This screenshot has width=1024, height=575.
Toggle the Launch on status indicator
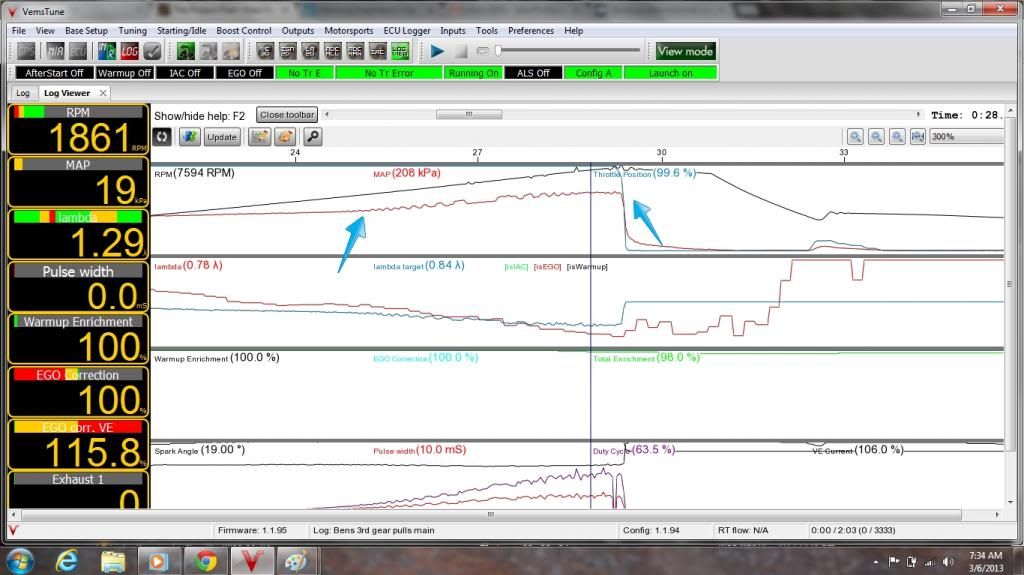point(671,73)
